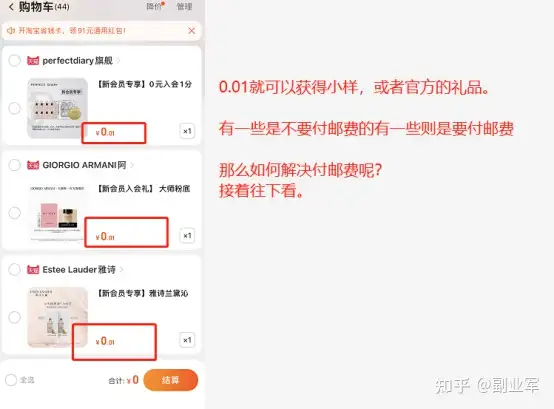This screenshot has height=409, width=554.
Task: Select all items from the GIORGIO ARMANI store
Action: click(14, 165)
